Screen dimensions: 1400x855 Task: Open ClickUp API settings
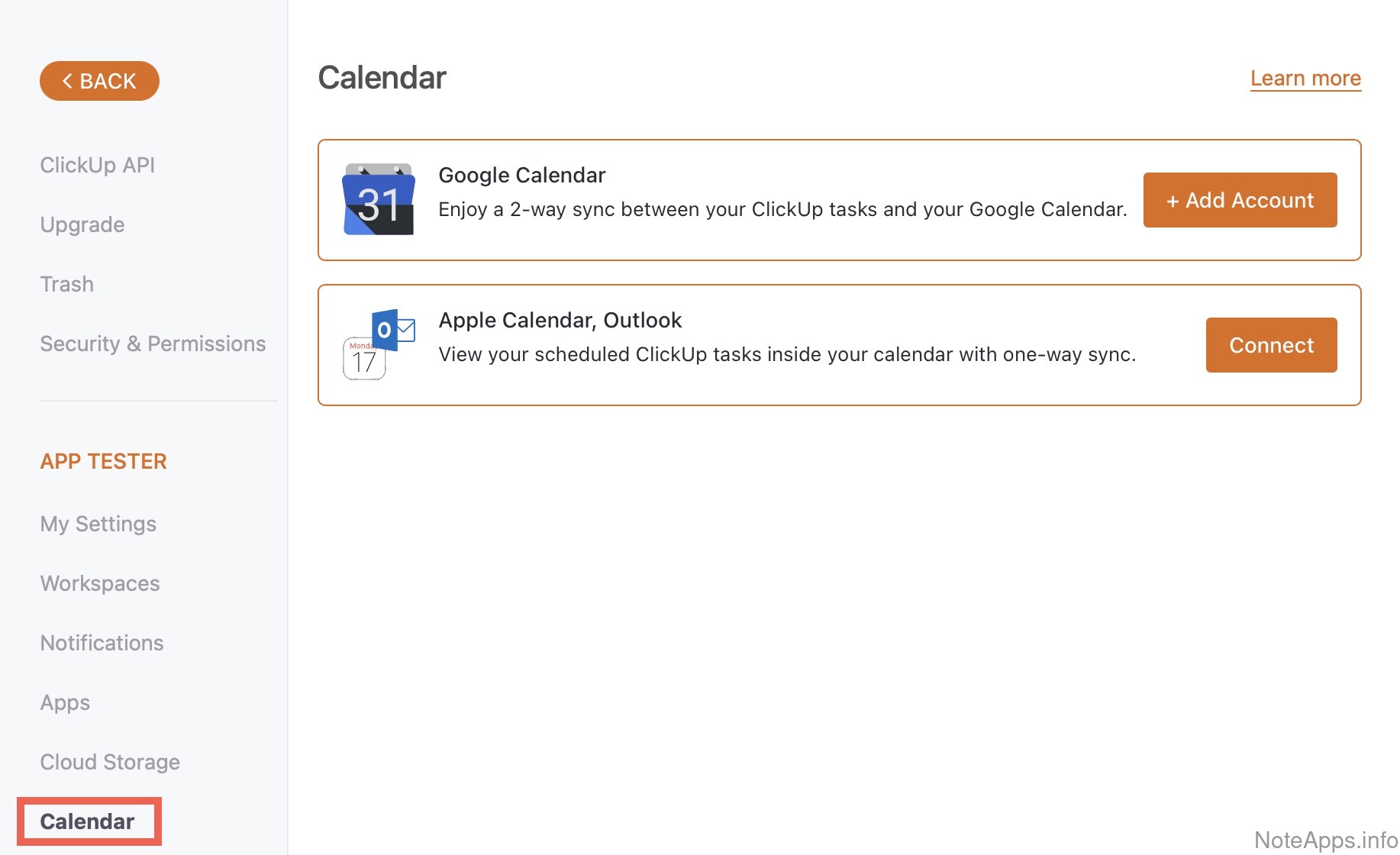[98, 165]
